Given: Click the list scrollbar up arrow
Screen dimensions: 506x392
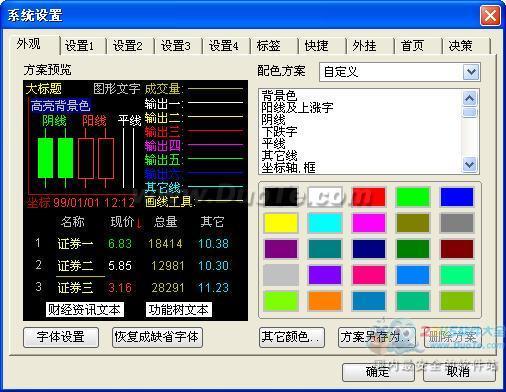Looking at the screenshot, I should 470,98.
